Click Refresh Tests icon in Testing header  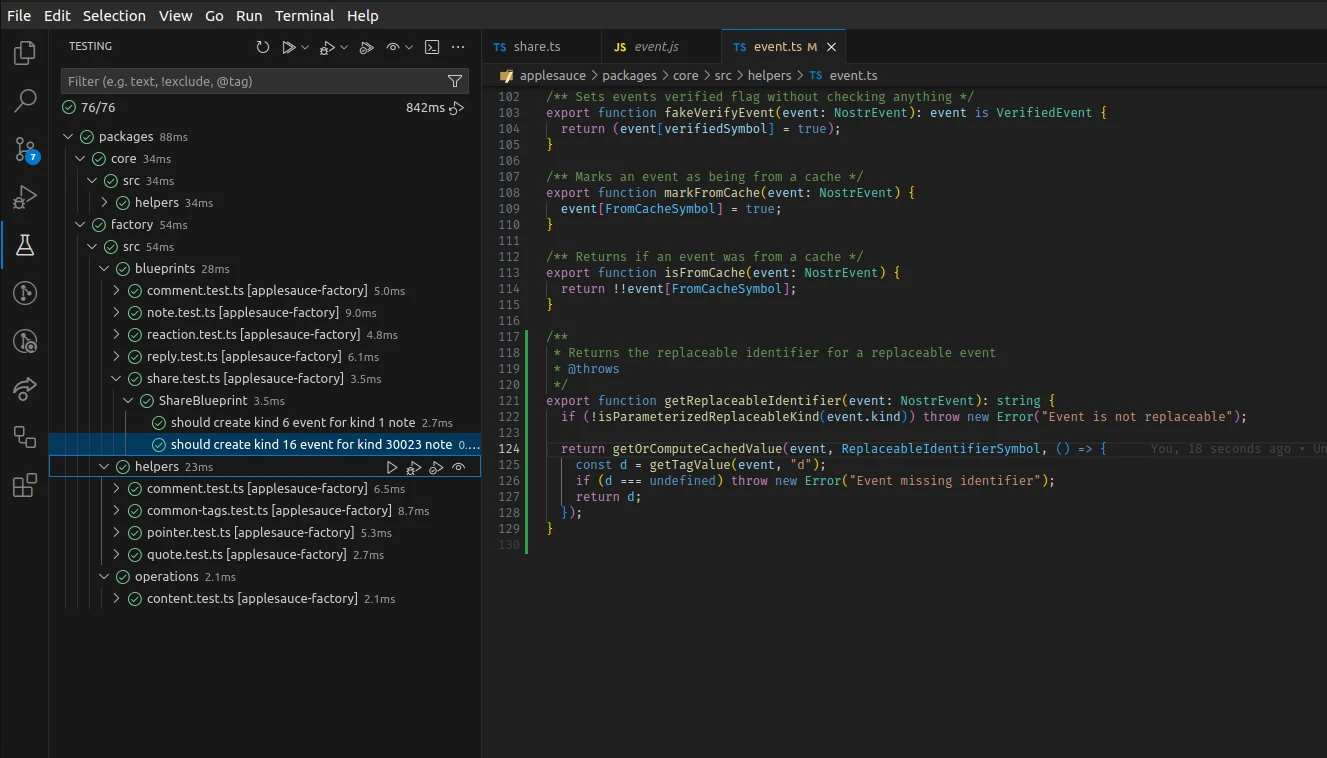(x=262, y=47)
